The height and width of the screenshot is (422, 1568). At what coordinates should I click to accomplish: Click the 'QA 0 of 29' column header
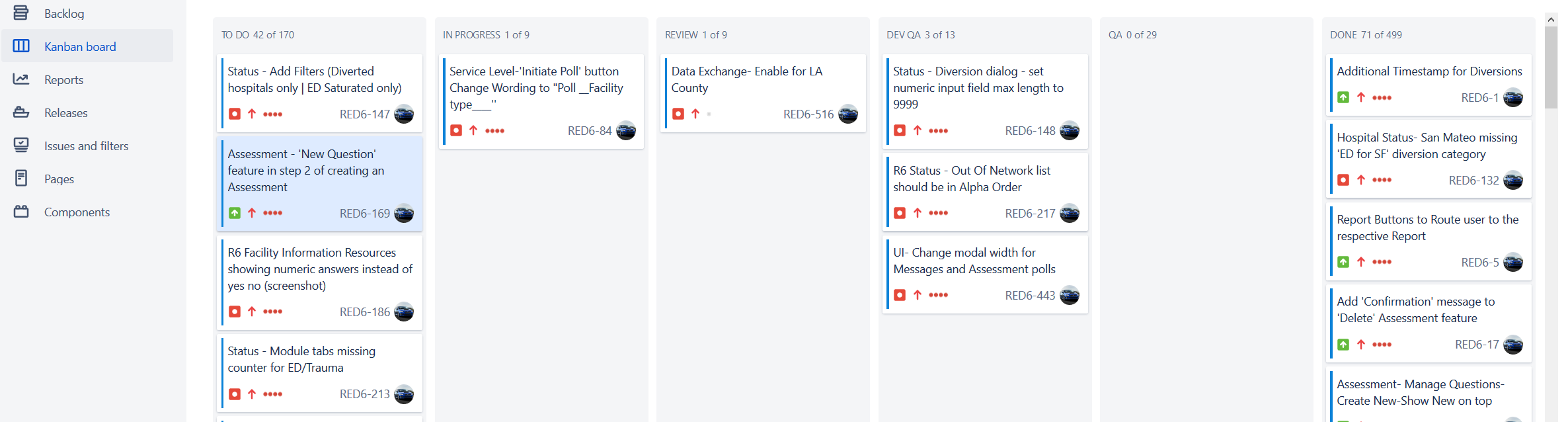click(x=1132, y=34)
